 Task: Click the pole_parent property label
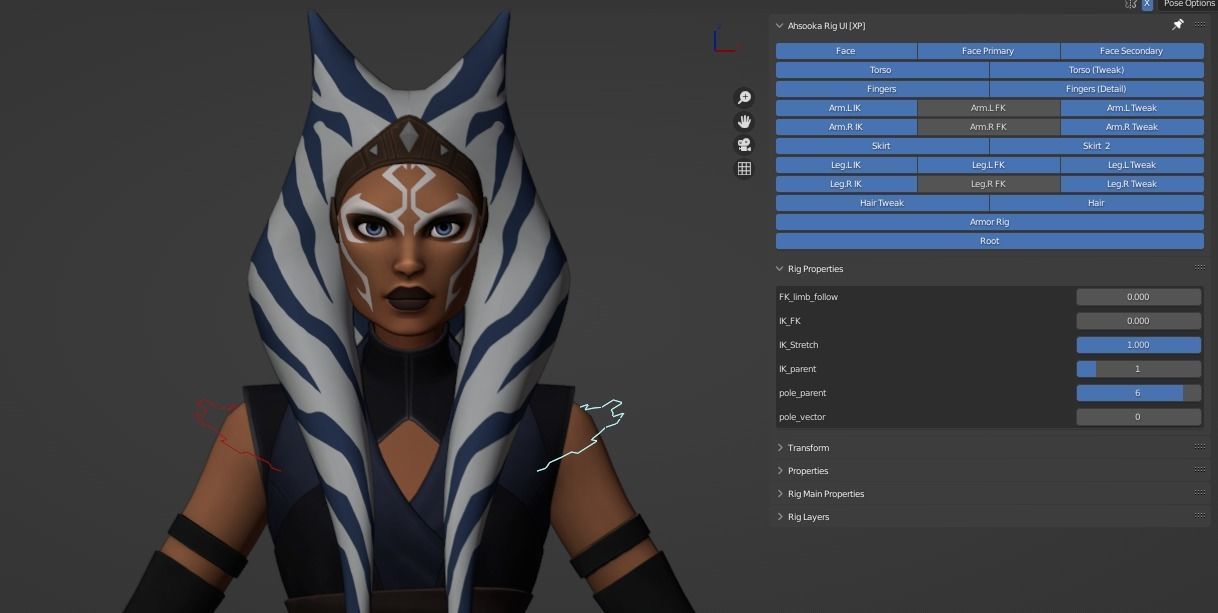coord(802,393)
